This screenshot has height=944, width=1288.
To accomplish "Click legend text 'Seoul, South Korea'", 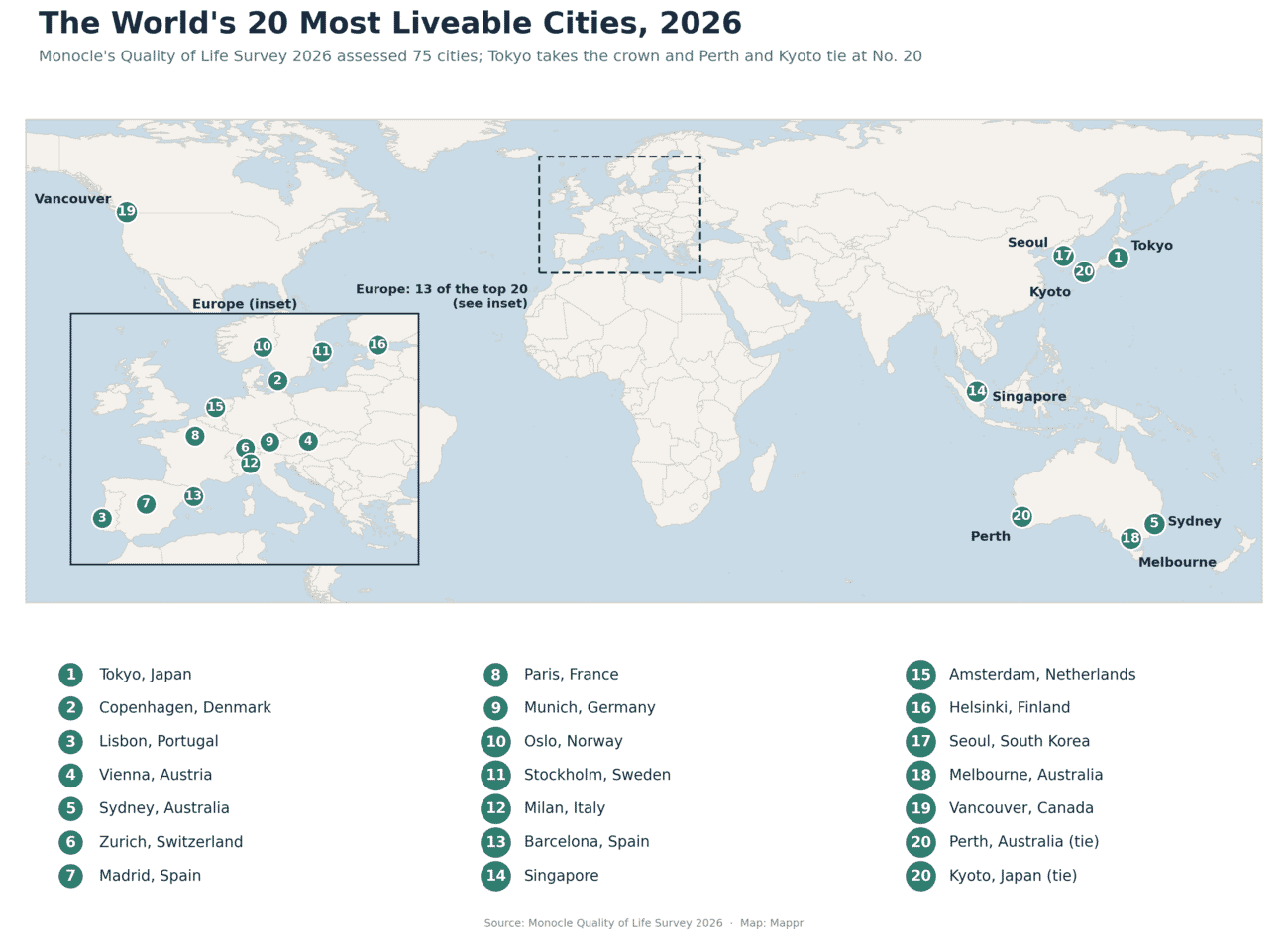I will [x=1020, y=741].
